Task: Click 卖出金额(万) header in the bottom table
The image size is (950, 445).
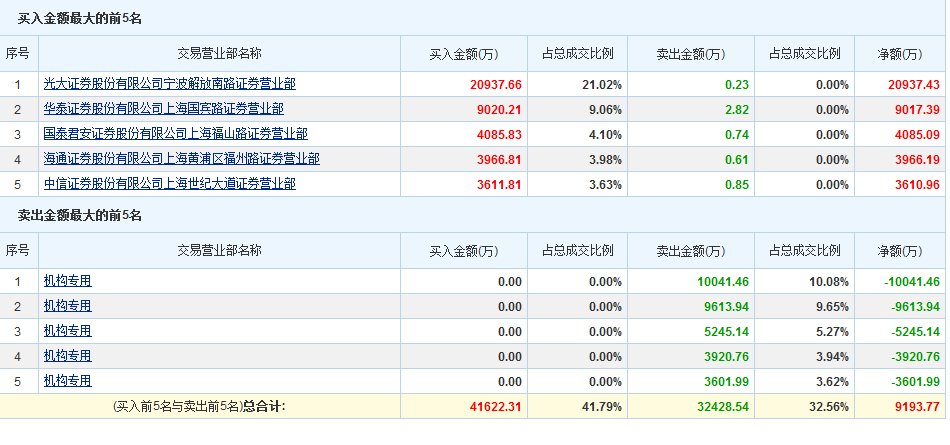Action: (691, 251)
